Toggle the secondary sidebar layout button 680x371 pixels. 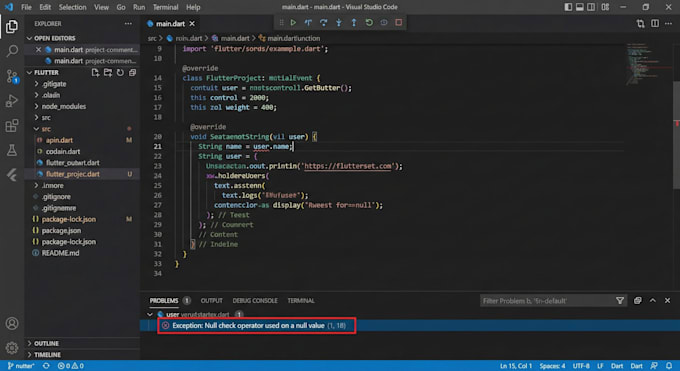tap(591, 7)
